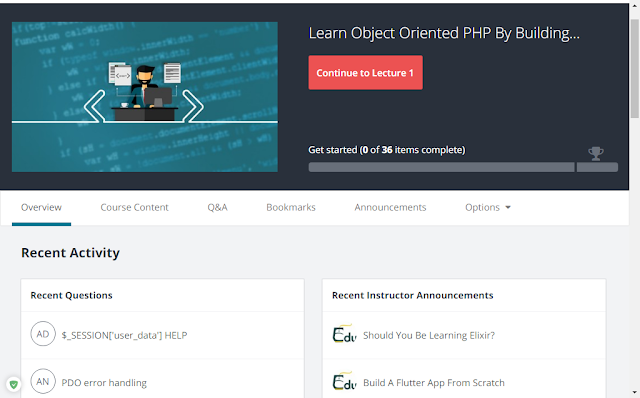Switch to the Course Content tab
The width and height of the screenshot is (640, 398).
134,207
